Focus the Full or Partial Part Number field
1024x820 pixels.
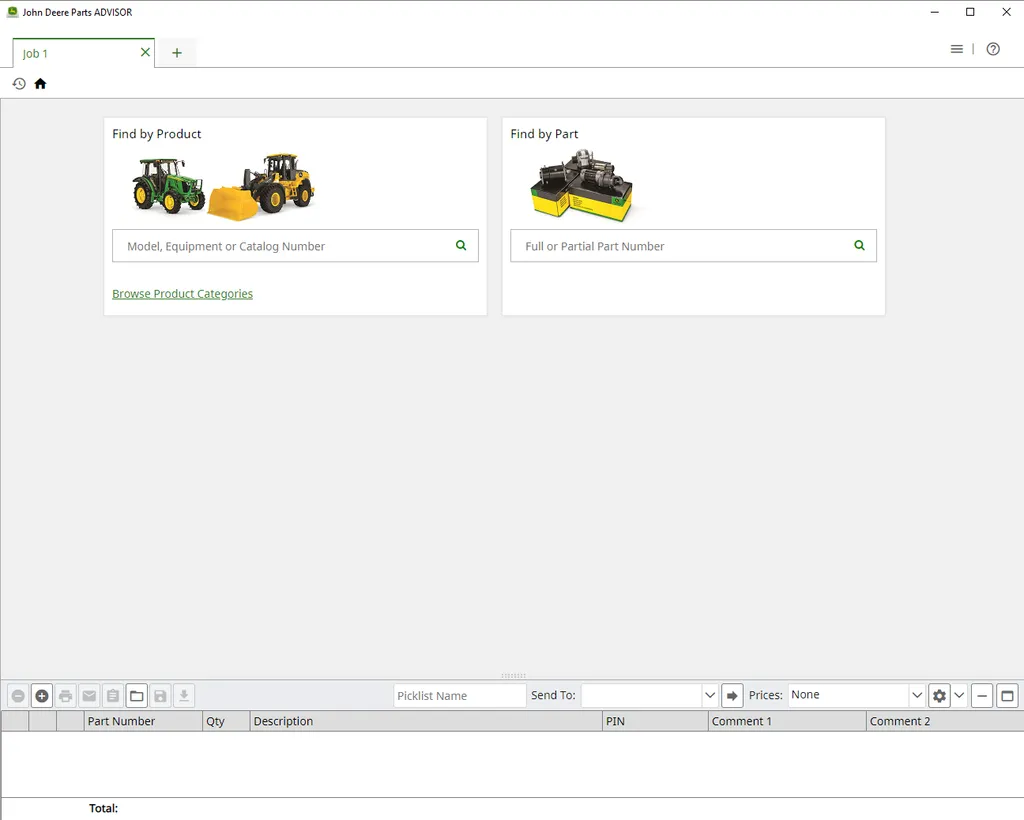click(x=694, y=245)
